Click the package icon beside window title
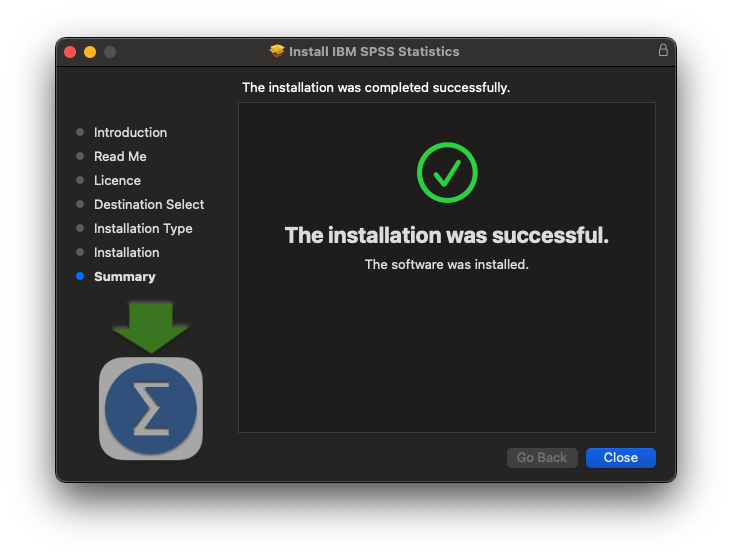This screenshot has width=732, height=556. tap(277, 51)
